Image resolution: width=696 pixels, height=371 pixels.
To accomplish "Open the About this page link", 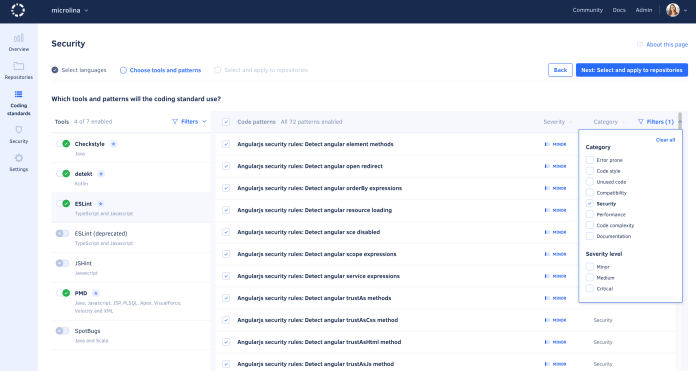I will pyautogui.click(x=667, y=44).
